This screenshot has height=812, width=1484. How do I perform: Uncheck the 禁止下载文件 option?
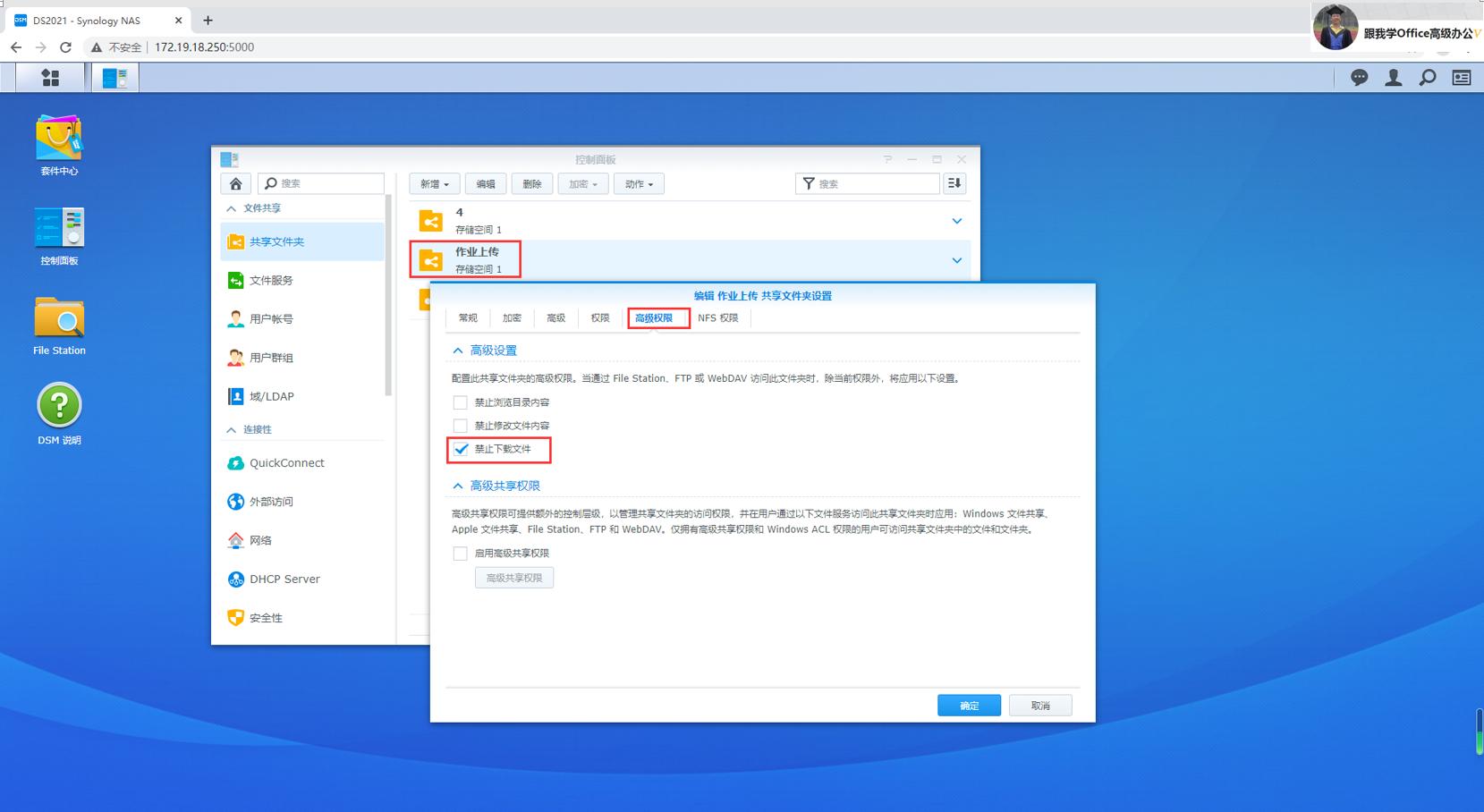coord(461,450)
